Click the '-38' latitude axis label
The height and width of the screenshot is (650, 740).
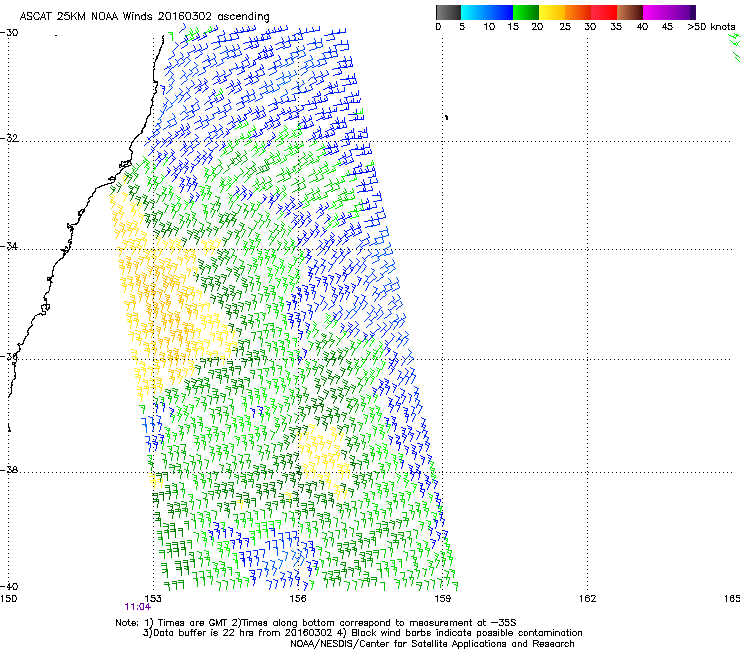[x=9, y=470]
